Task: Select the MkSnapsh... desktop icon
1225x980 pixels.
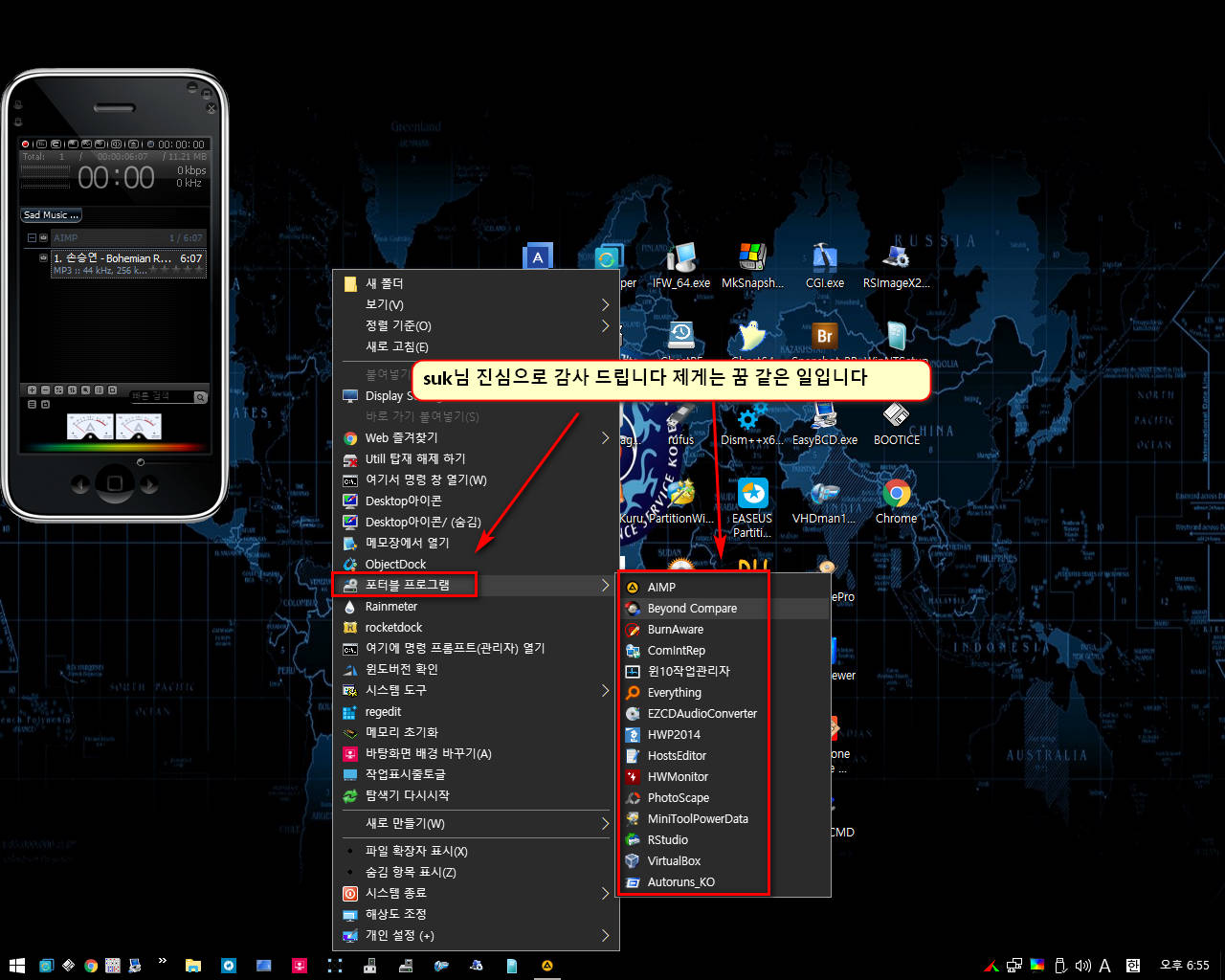Action: point(752,265)
